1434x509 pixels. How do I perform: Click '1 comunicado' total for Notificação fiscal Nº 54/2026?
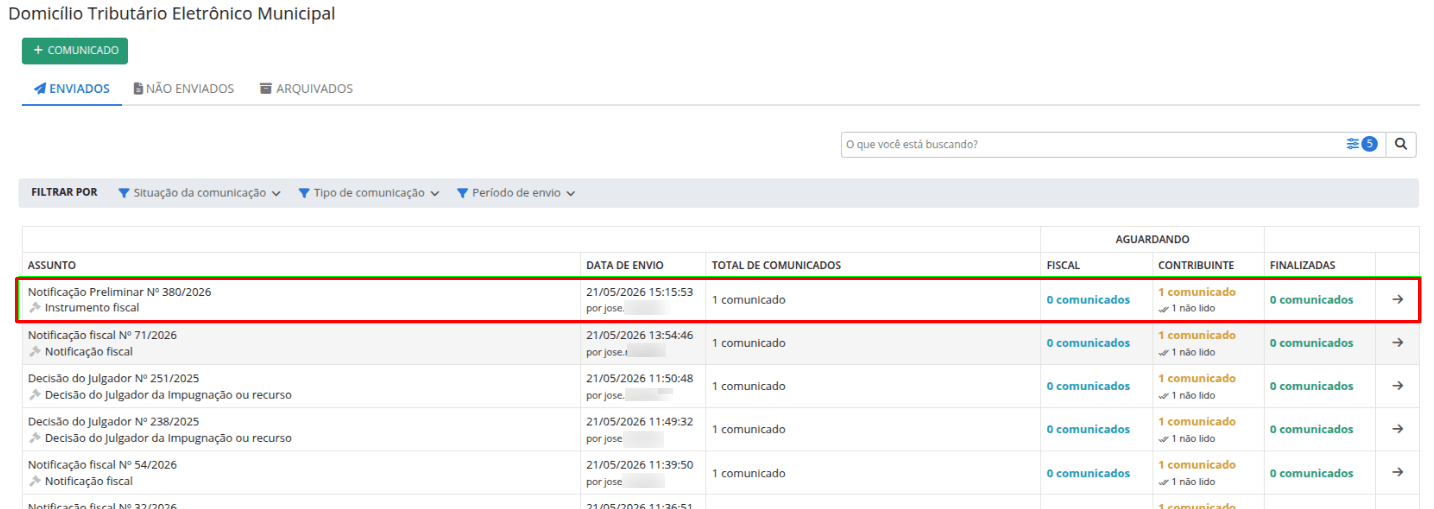(748, 473)
